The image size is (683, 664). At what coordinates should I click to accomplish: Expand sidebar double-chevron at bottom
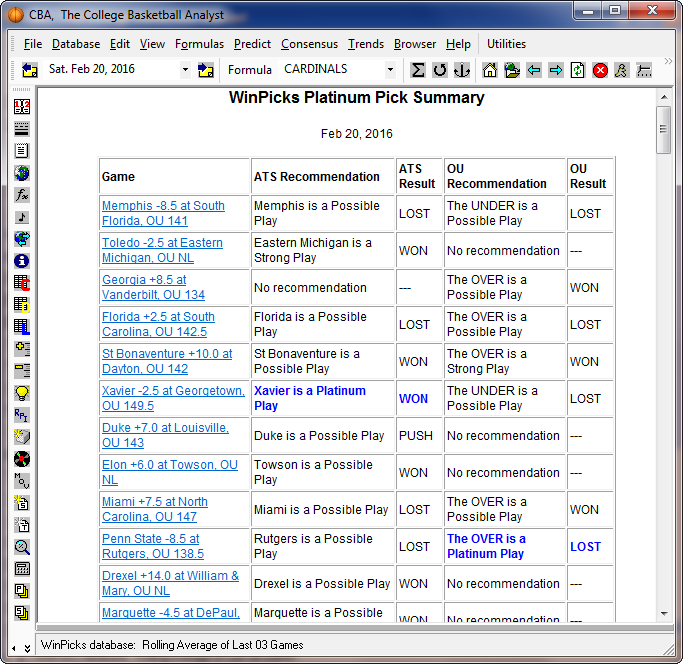click(27, 649)
